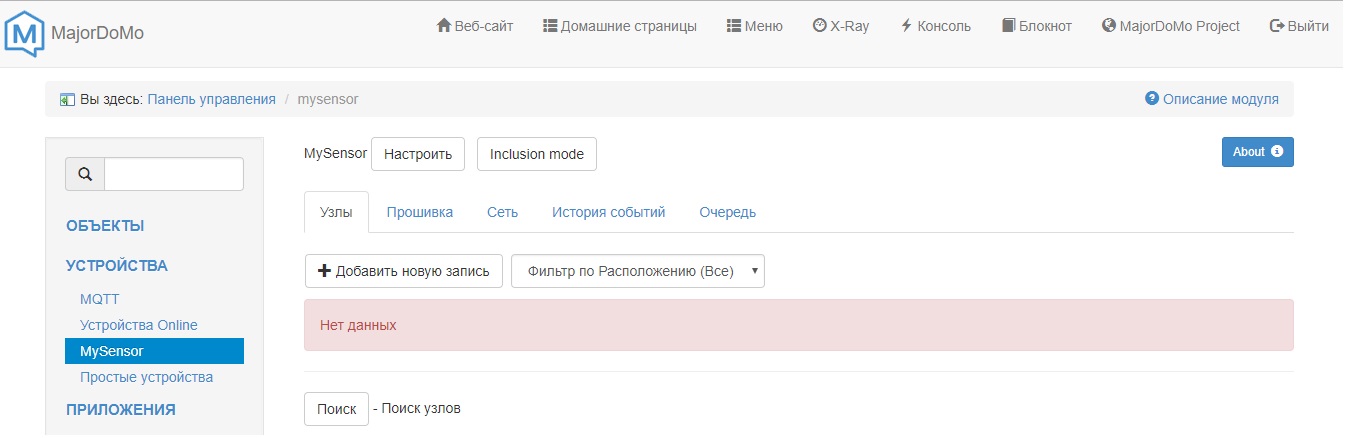Open the История событий tab
The height and width of the screenshot is (438, 1346).
coord(608,212)
